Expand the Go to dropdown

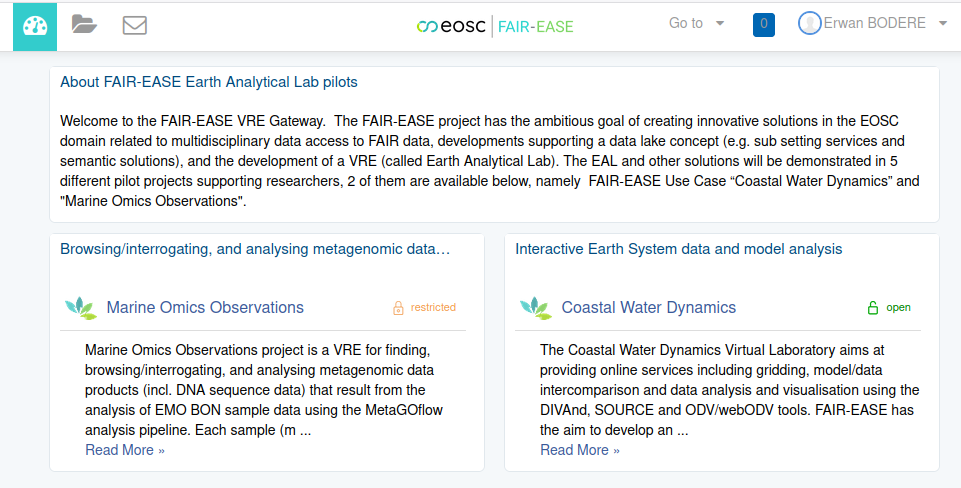(696, 23)
